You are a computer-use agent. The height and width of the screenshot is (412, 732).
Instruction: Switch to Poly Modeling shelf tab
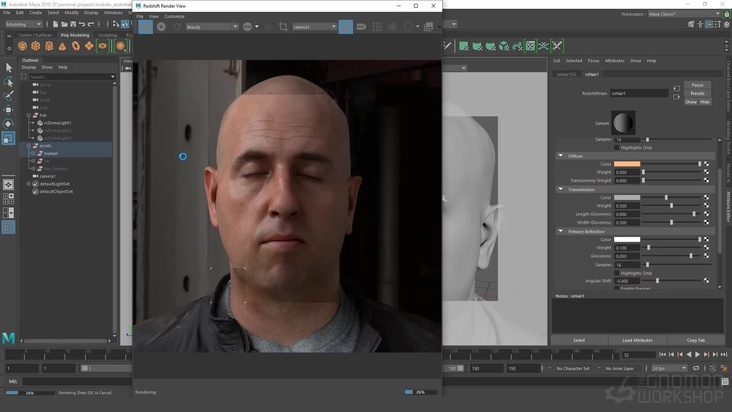[75, 35]
